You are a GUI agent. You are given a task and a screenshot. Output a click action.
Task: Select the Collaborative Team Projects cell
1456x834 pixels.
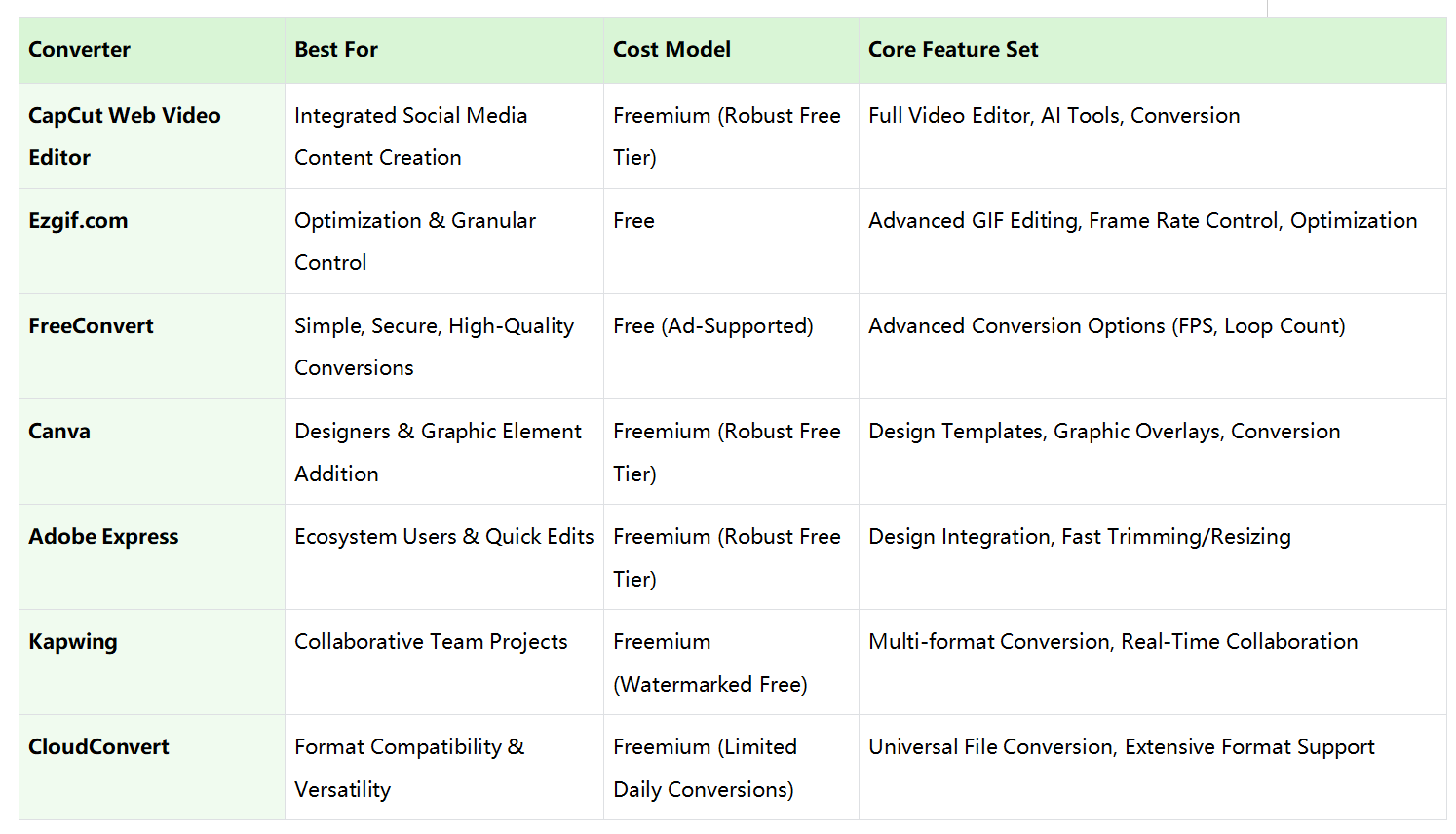tap(431, 642)
